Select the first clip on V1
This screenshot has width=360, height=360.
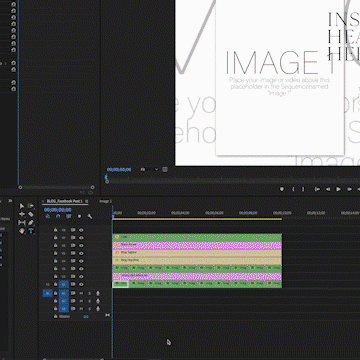121,284
